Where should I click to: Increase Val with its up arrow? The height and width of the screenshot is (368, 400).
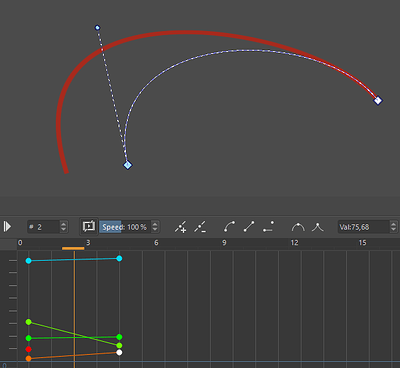click(x=393, y=224)
